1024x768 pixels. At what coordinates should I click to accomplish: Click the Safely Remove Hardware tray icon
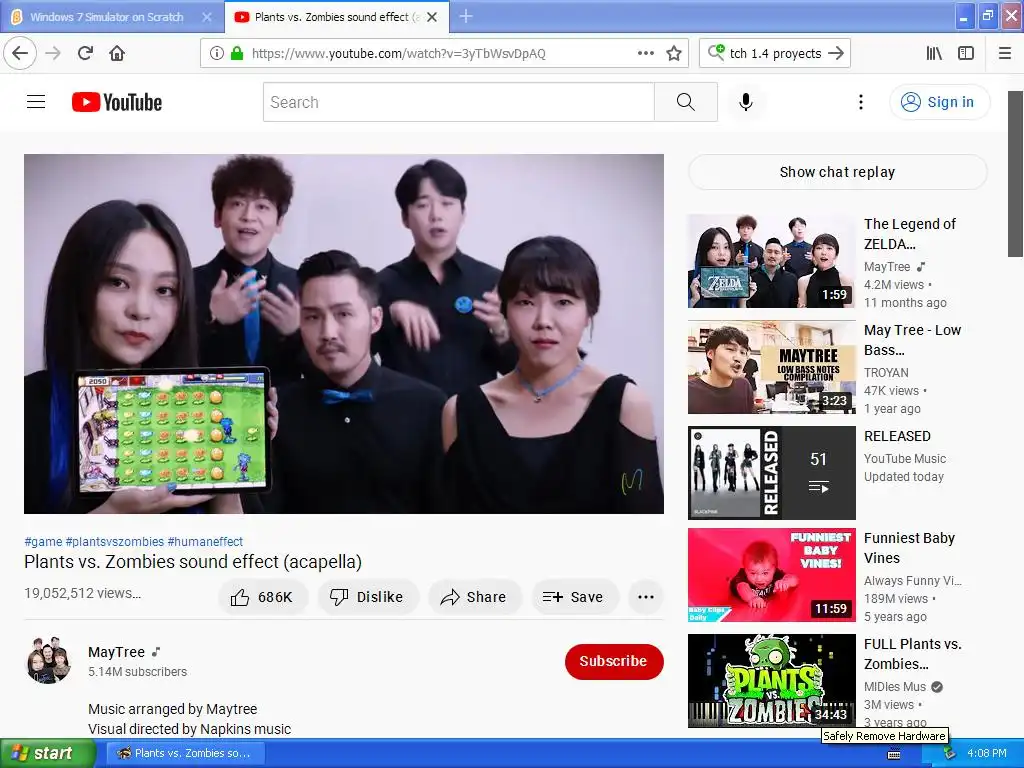coord(949,753)
